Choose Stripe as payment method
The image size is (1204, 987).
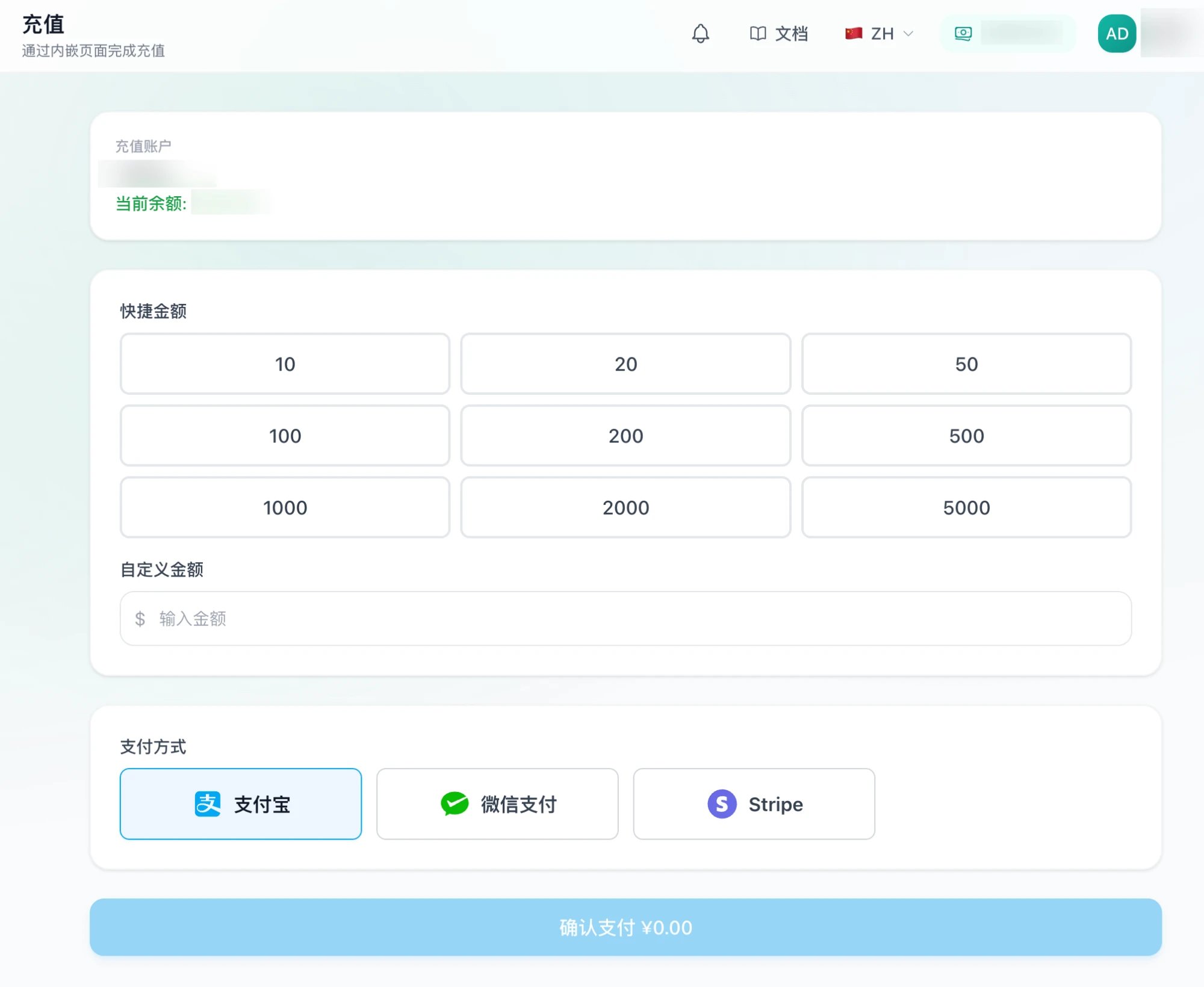754,804
